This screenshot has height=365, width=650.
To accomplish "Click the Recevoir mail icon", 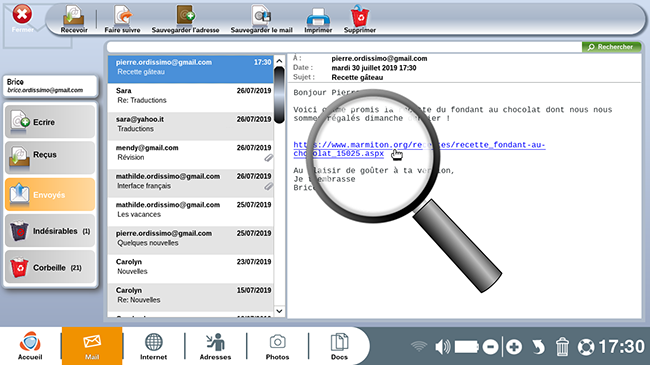I will [74, 19].
